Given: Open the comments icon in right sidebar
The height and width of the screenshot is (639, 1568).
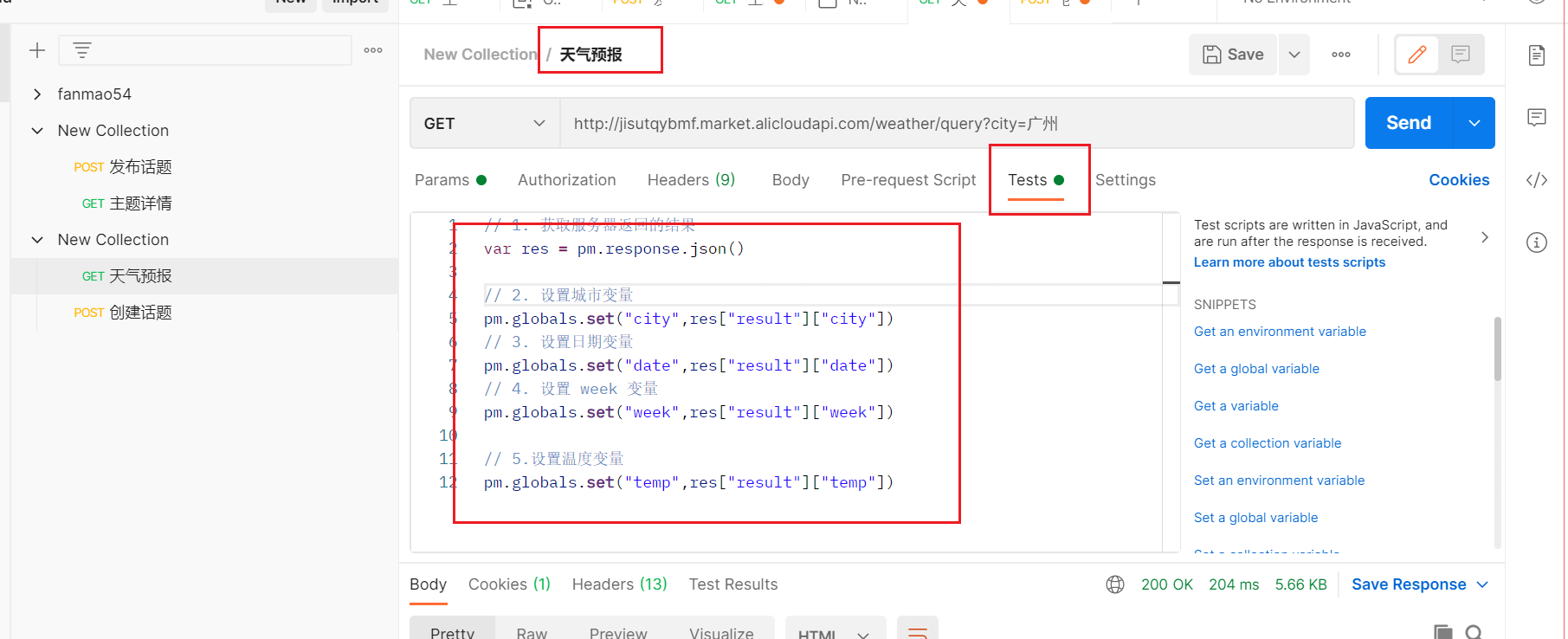Looking at the screenshot, I should click(x=1537, y=118).
